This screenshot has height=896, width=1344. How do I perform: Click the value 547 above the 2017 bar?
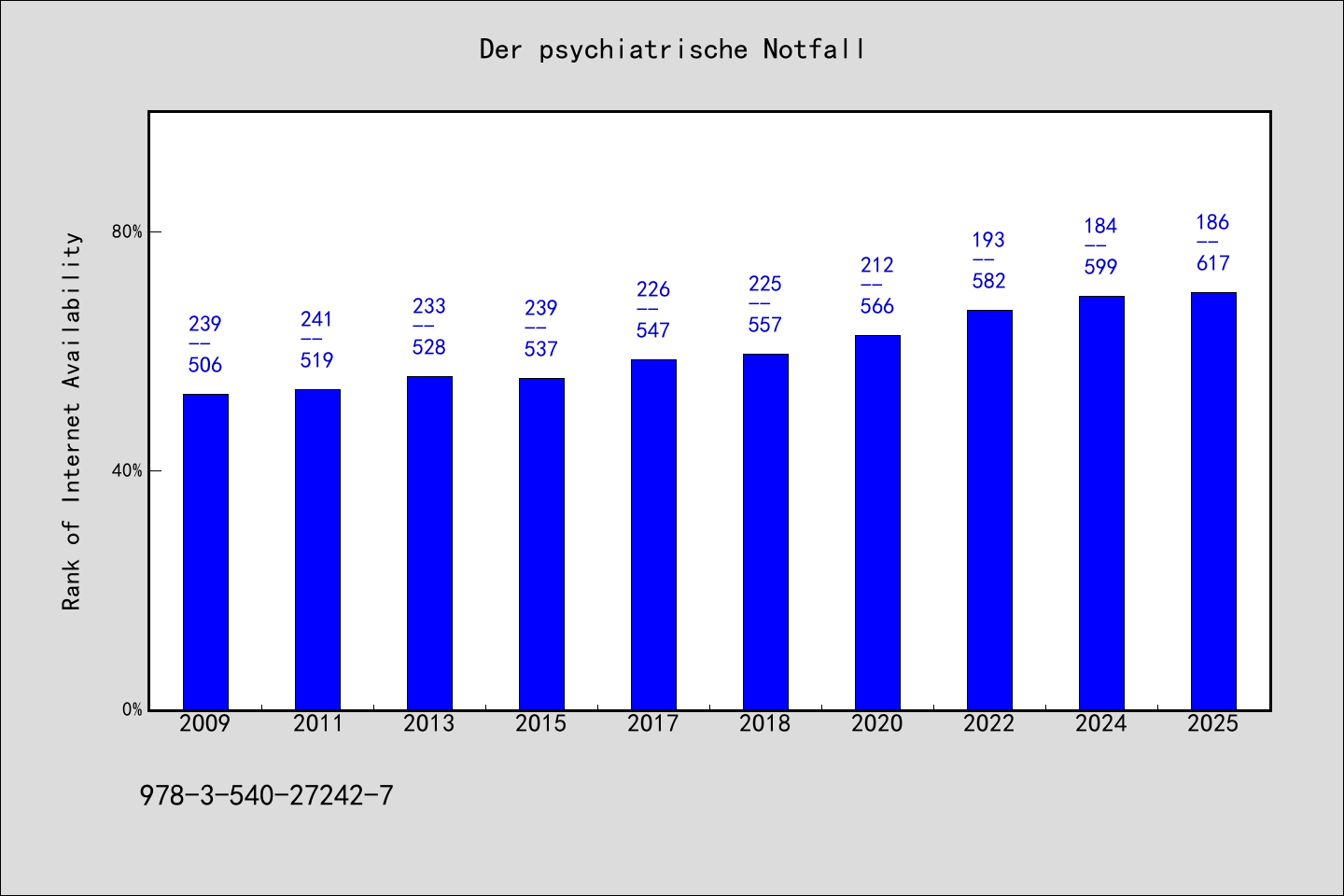point(653,330)
